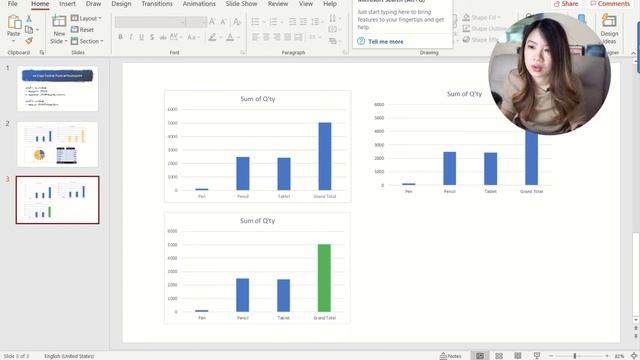640x360 pixels.
Task: Select the Format Painter brush
Action: pos(29,40)
